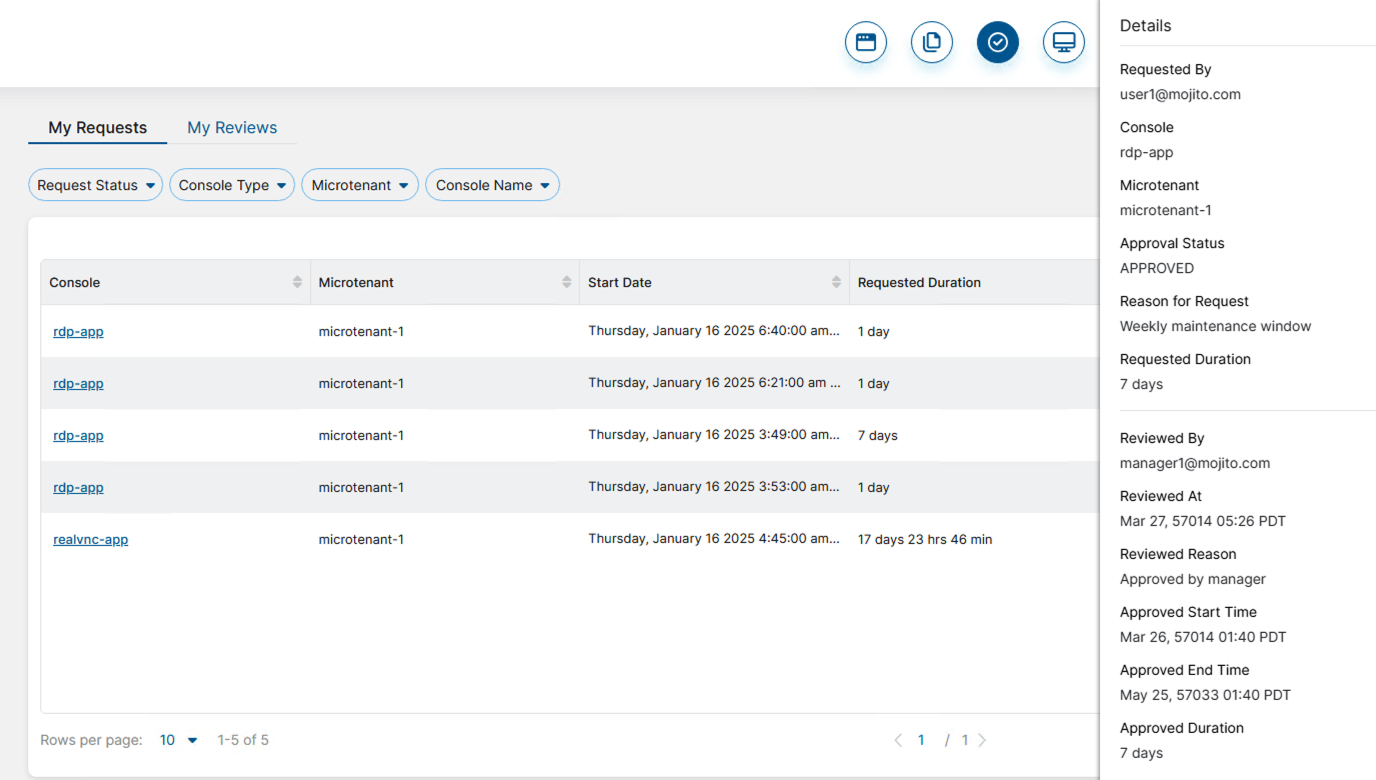Viewport: 1376px width, 780px height.
Task: Select the APPROVED status value in Details
Action: click(1157, 269)
